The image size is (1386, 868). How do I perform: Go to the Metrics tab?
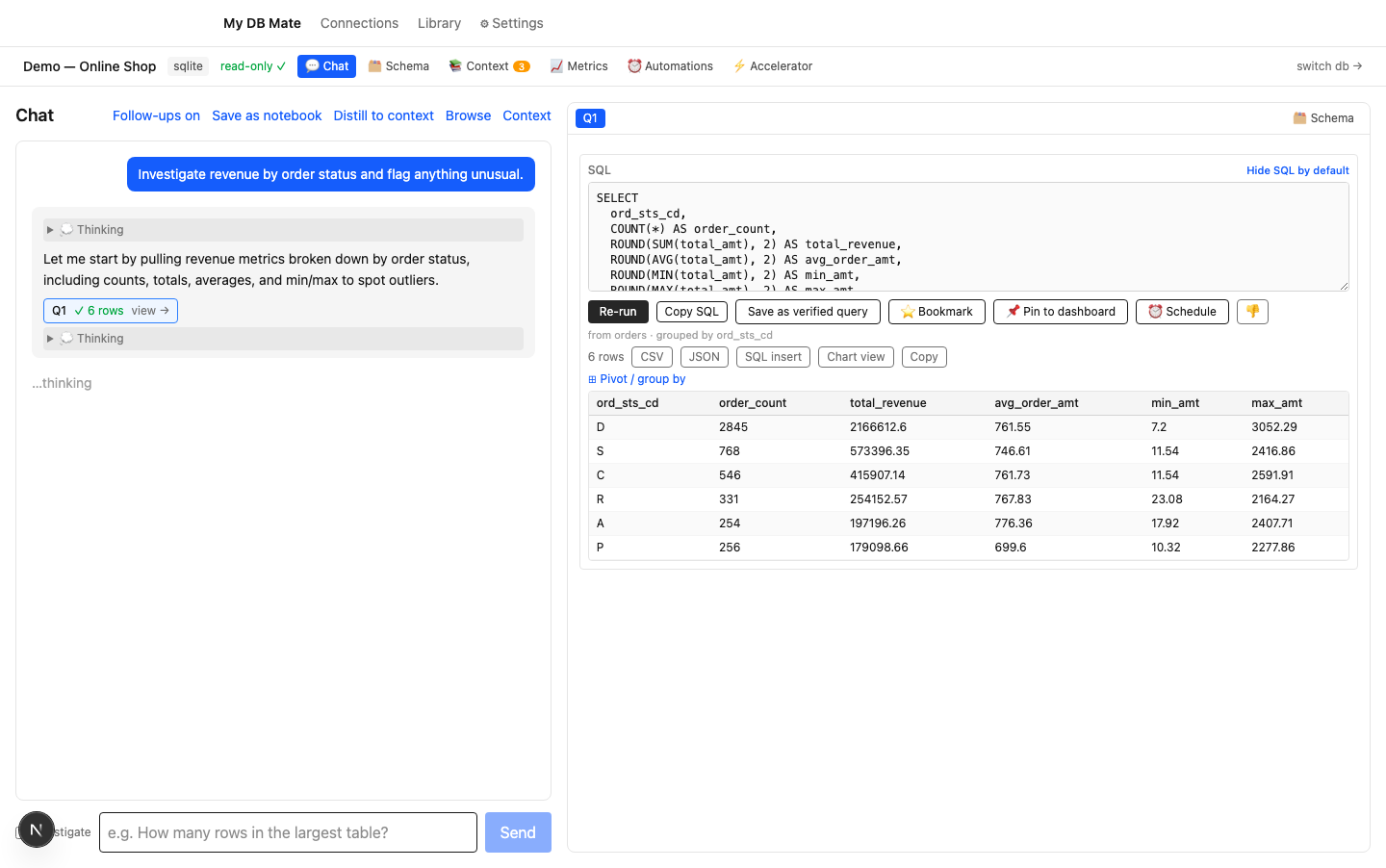pos(578,66)
